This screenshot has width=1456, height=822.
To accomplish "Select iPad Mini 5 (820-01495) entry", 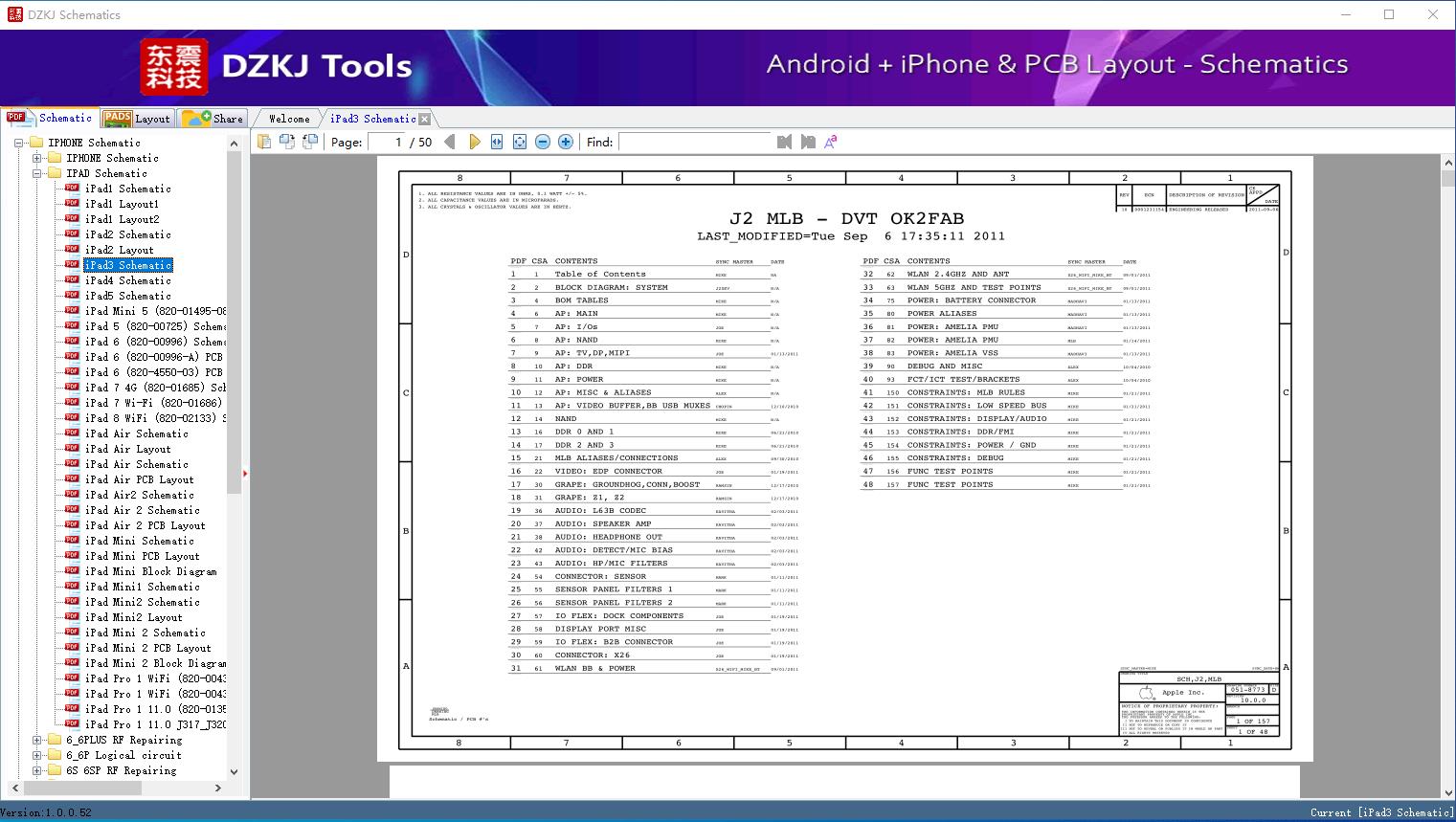I will click(x=155, y=311).
